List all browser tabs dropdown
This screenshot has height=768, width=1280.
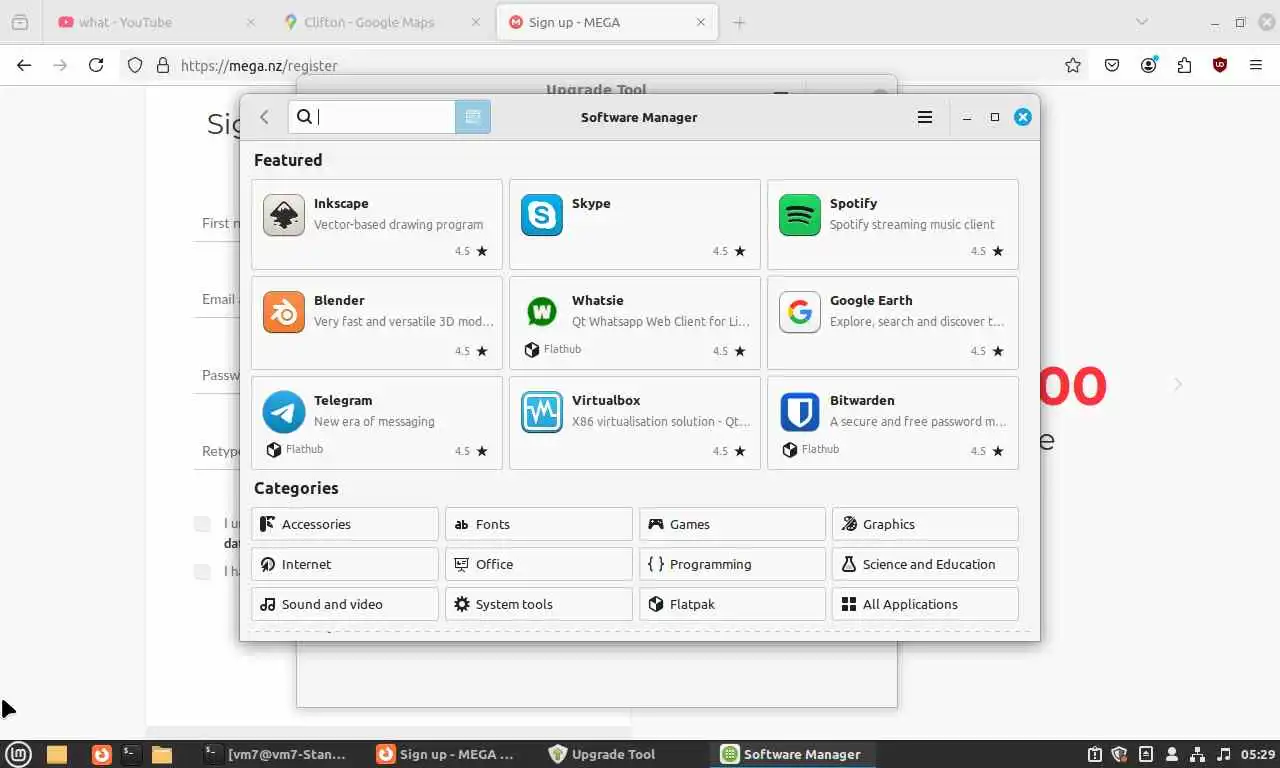1141,22
